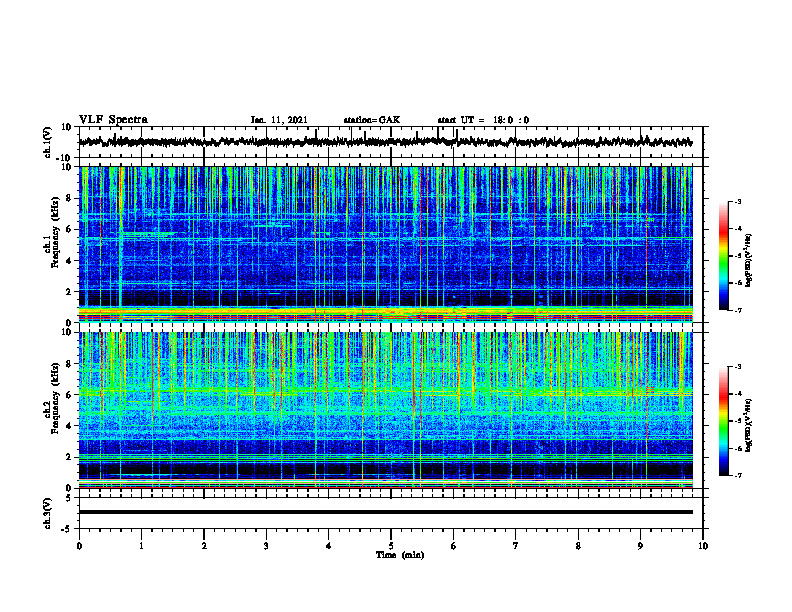Viewport: 792px width, 612px height.
Task: Click the "-5" tick on ch.3(V) axis
Action: tap(67, 529)
